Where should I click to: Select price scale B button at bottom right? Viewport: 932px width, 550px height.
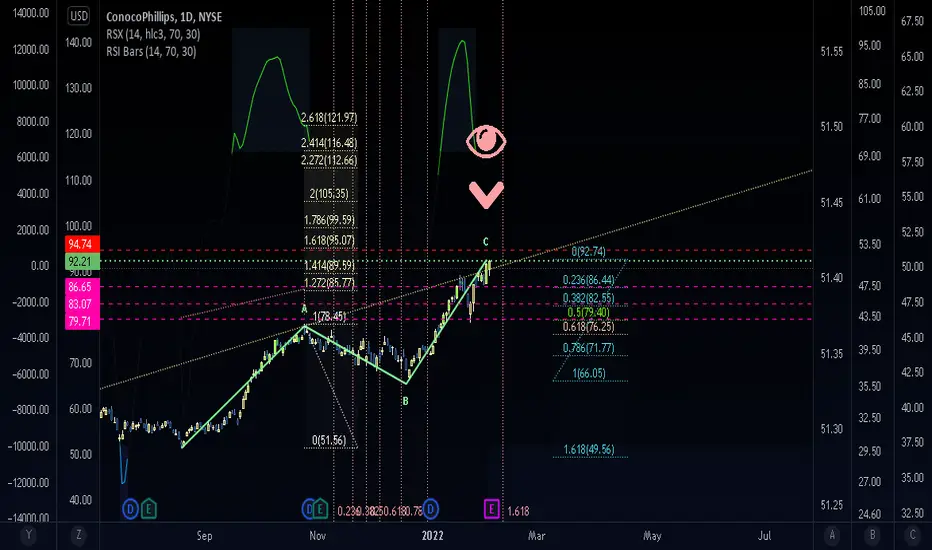873,535
